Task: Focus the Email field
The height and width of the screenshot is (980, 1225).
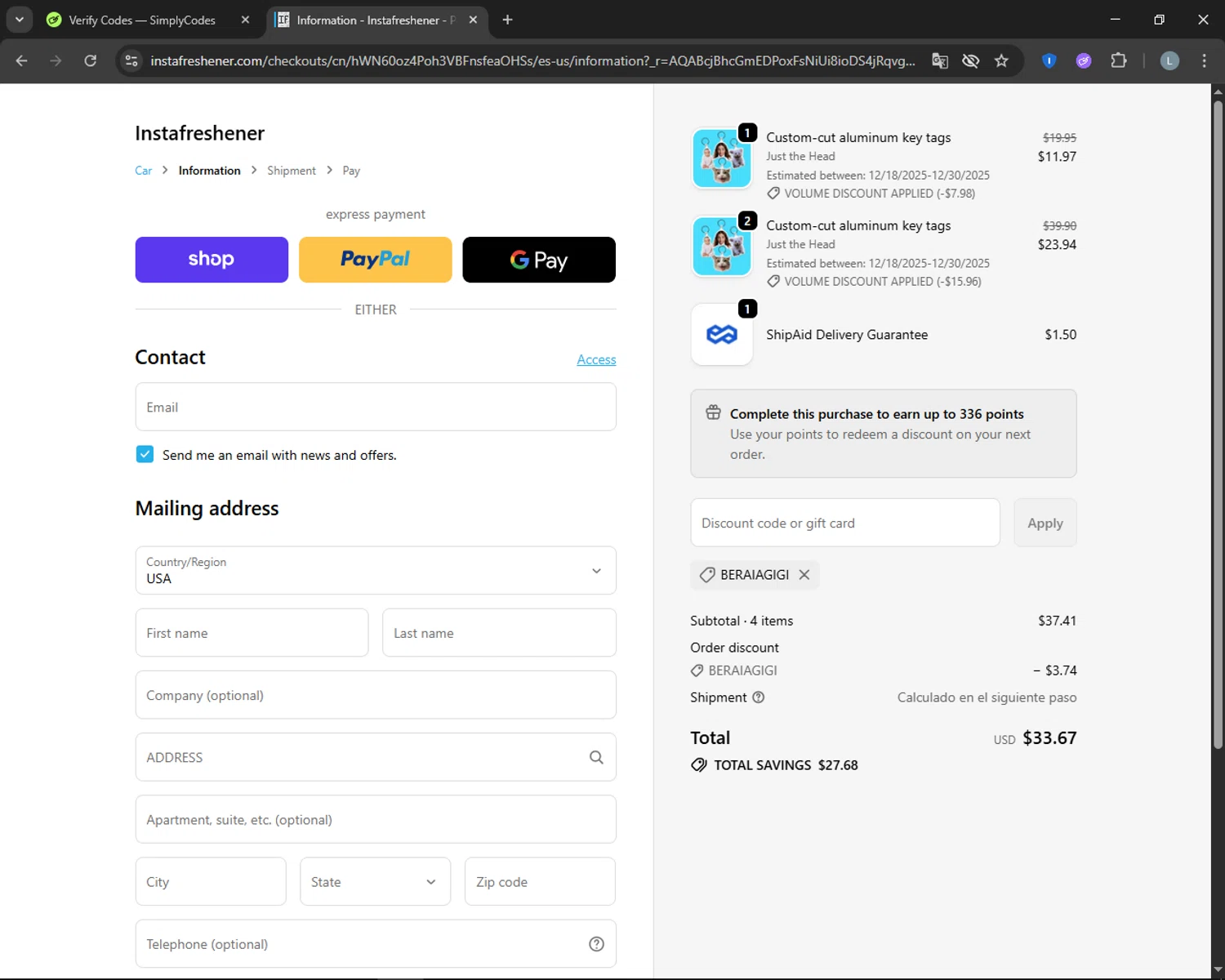Action: [x=376, y=407]
